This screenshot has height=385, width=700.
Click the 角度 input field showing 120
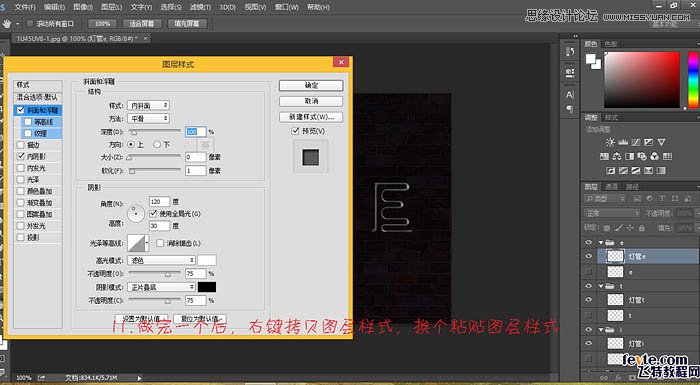point(159,202)
